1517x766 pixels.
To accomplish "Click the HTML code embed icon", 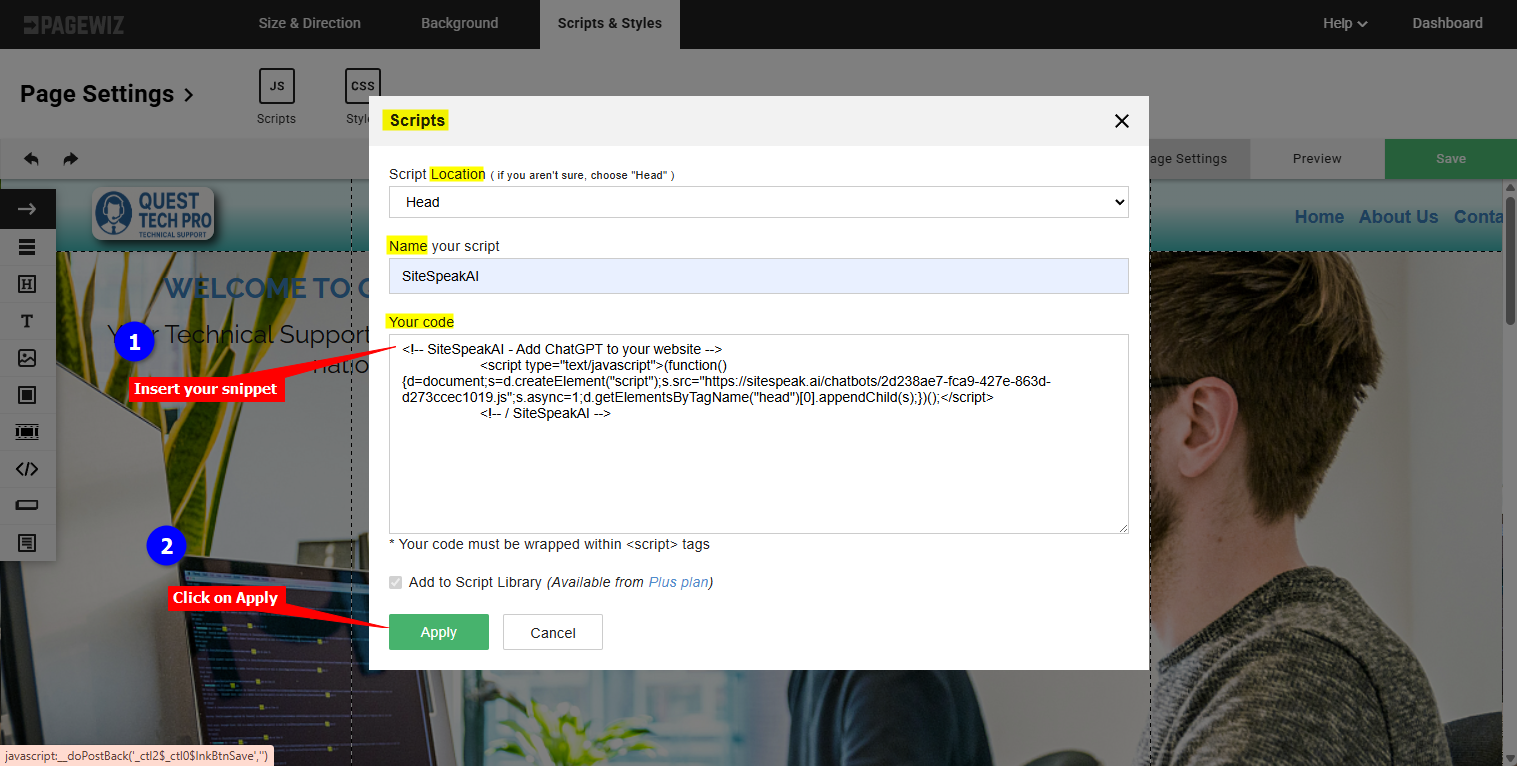I will [x=27, y=469].
